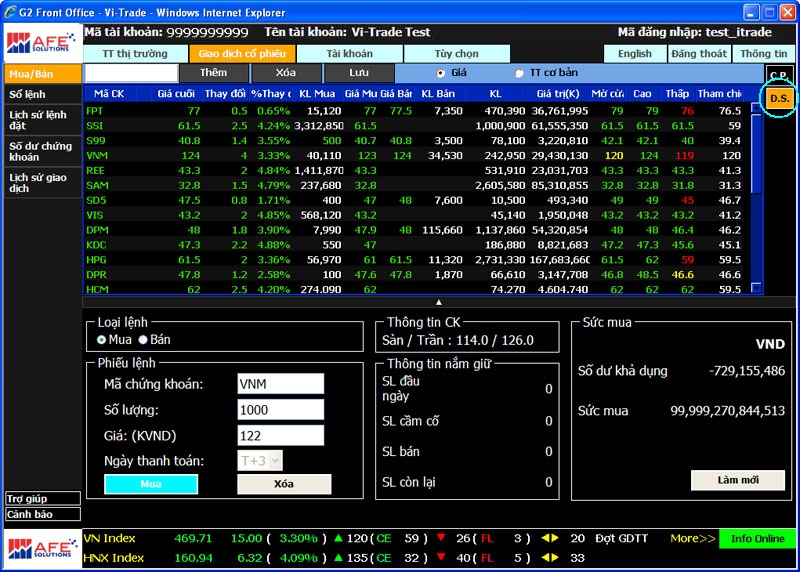Select the SAM stock row
Image resolution: width=800 pixels, height=572 pixels.
tap(416, 185)
